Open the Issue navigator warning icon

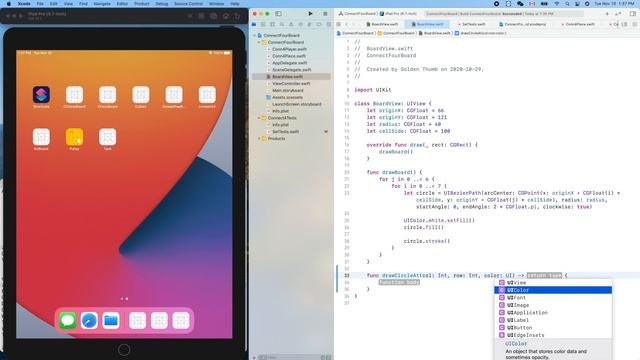pos(291,24)
